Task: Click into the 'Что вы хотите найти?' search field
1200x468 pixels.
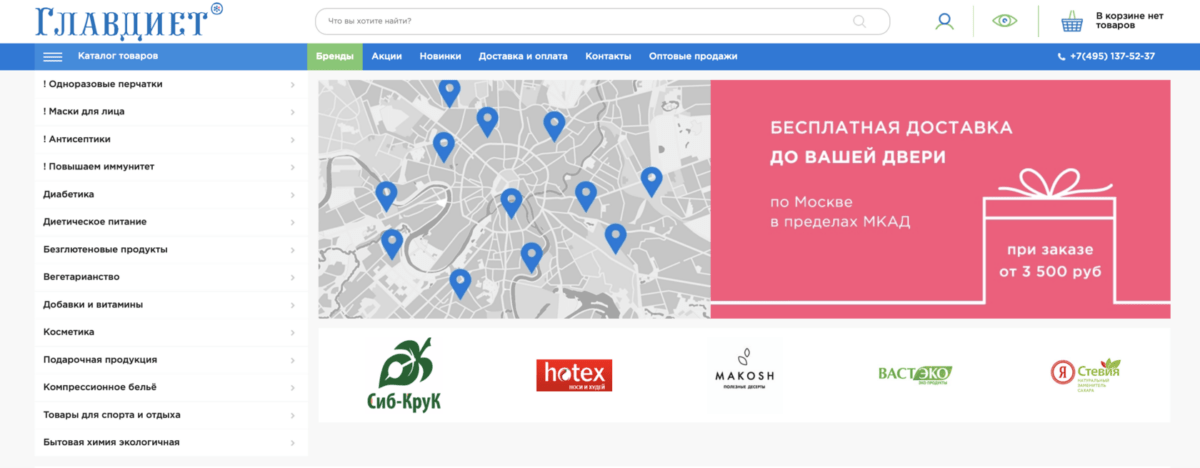Action: coord(602,21)
